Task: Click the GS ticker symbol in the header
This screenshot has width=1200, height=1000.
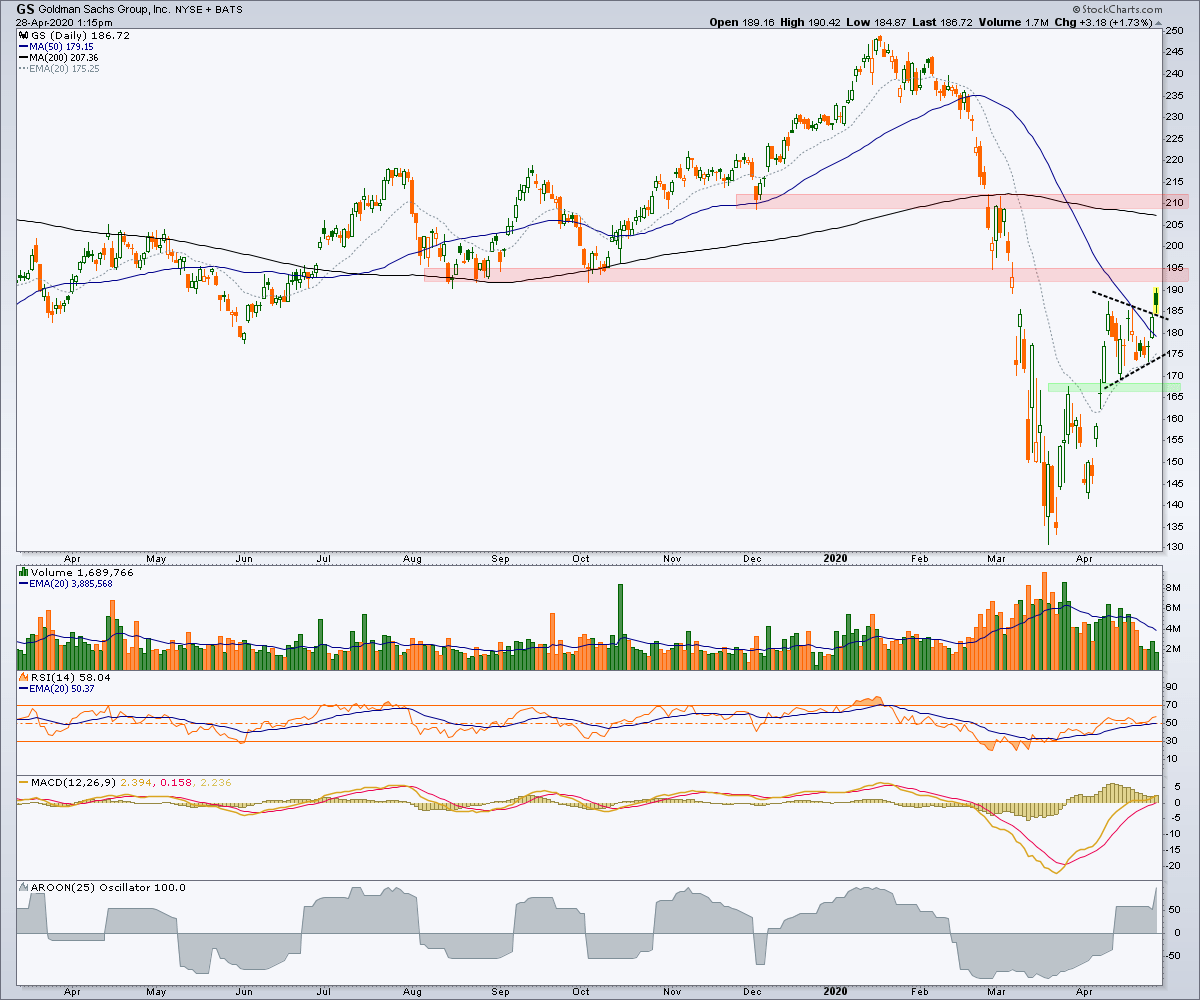Action: [x=27, y=8]
